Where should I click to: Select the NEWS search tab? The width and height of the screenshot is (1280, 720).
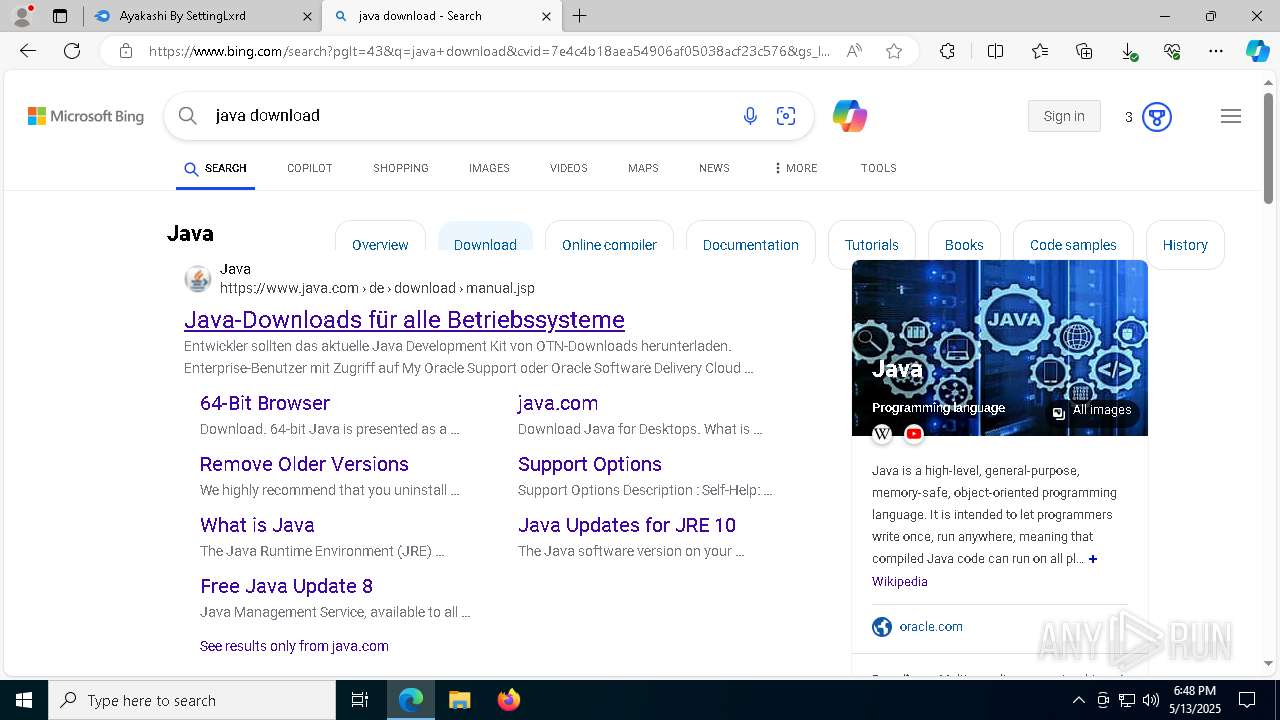714,168
